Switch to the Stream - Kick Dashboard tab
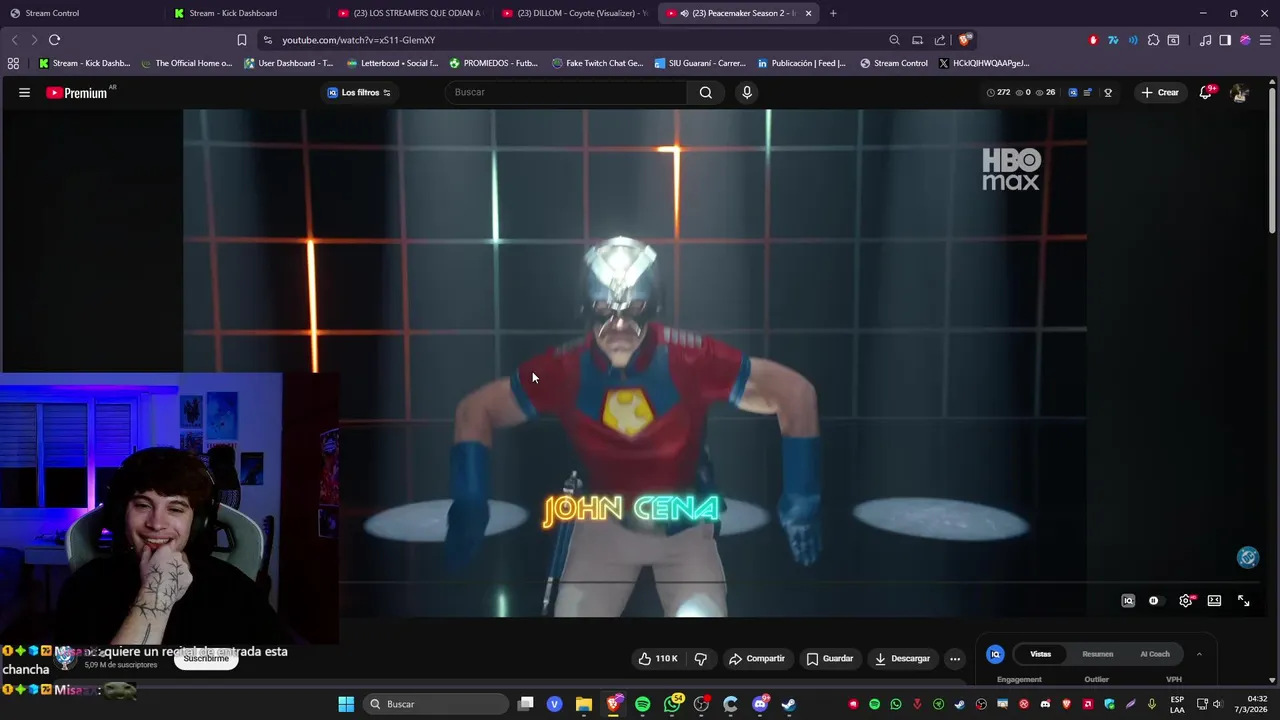Screen dimensions: 1280x720 click(x=247, y=13)
